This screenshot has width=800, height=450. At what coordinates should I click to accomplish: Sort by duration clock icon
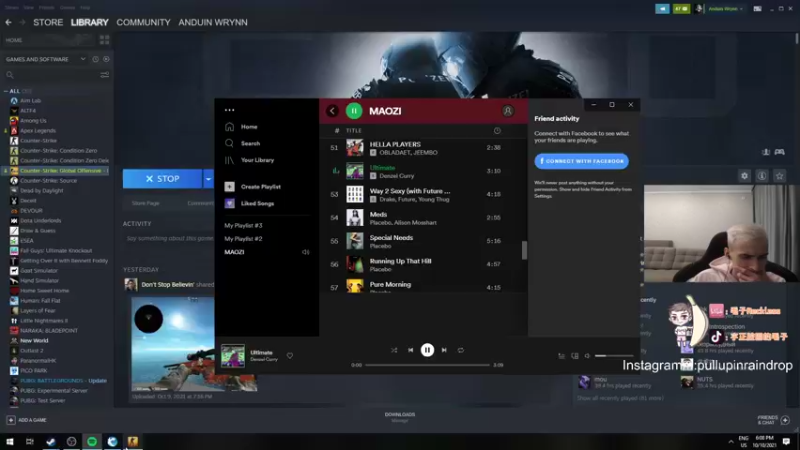pyautogui.click(x=497, y=131)
